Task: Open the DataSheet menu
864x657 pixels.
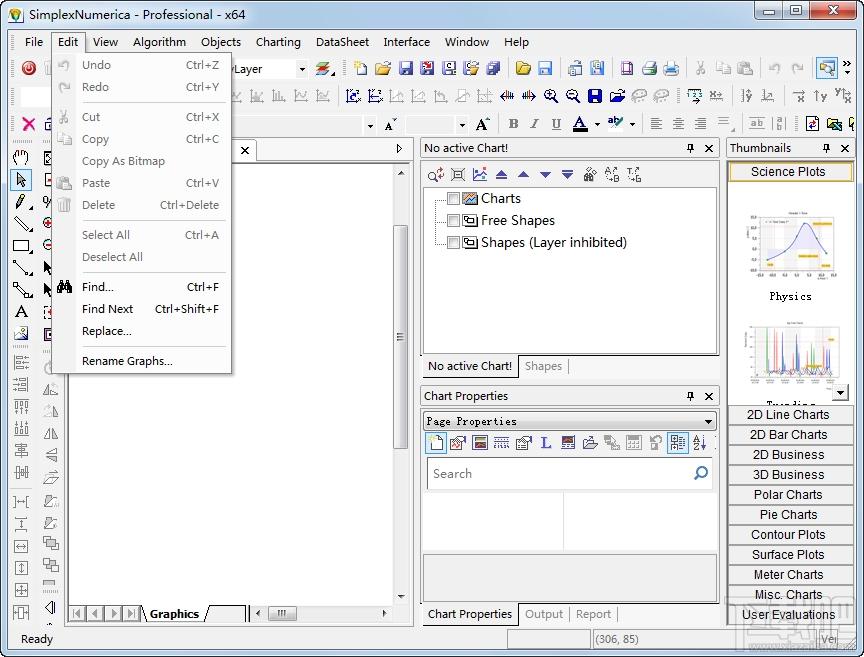Action: [x=342, y=42]
